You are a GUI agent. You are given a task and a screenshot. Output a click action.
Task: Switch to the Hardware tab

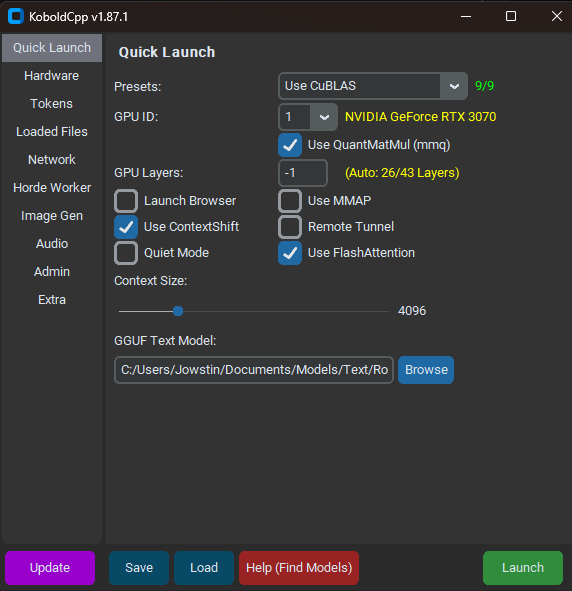click(52, 76)
